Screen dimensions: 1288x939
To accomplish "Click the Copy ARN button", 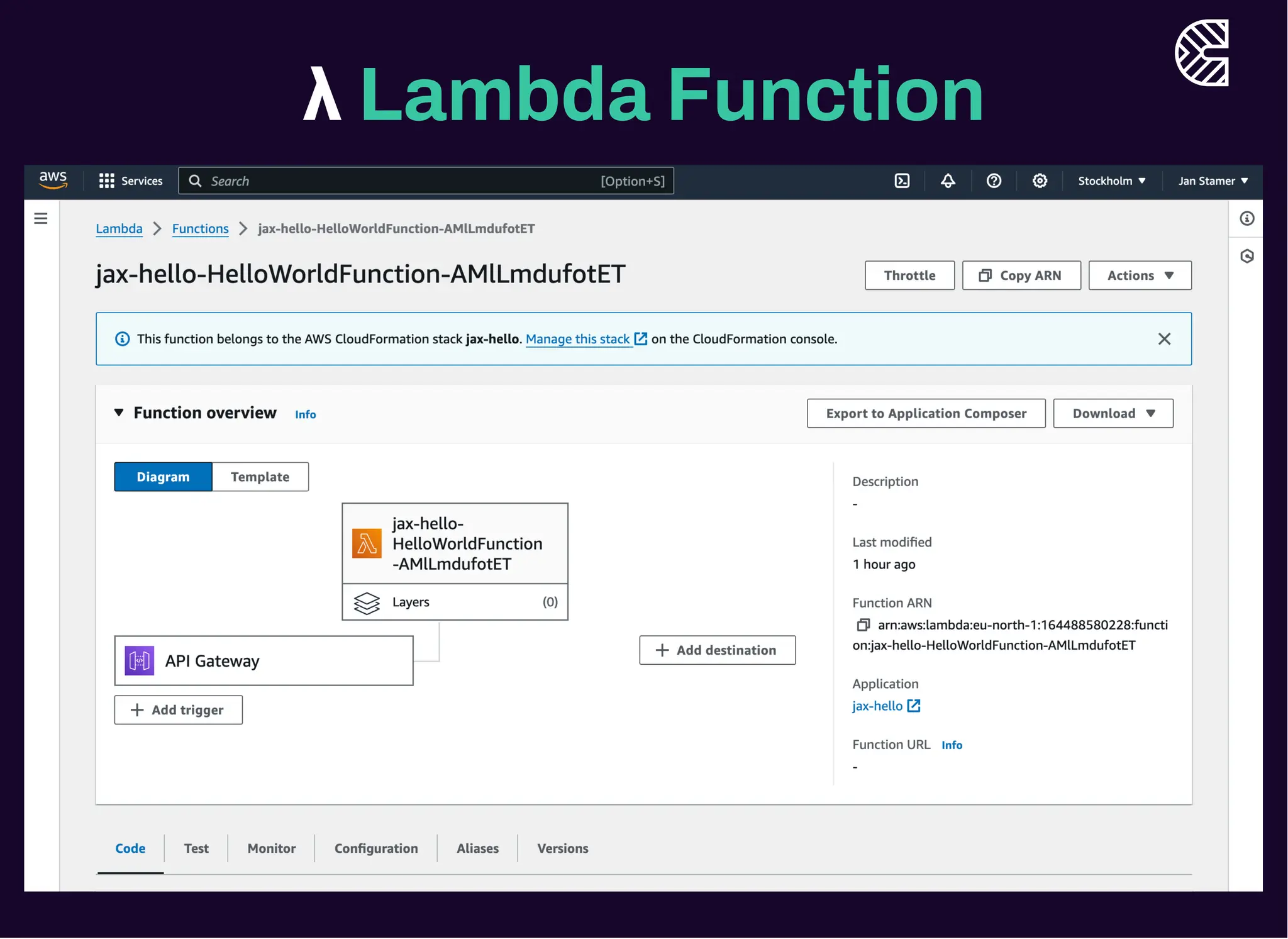I will (x=1021, y=275).
